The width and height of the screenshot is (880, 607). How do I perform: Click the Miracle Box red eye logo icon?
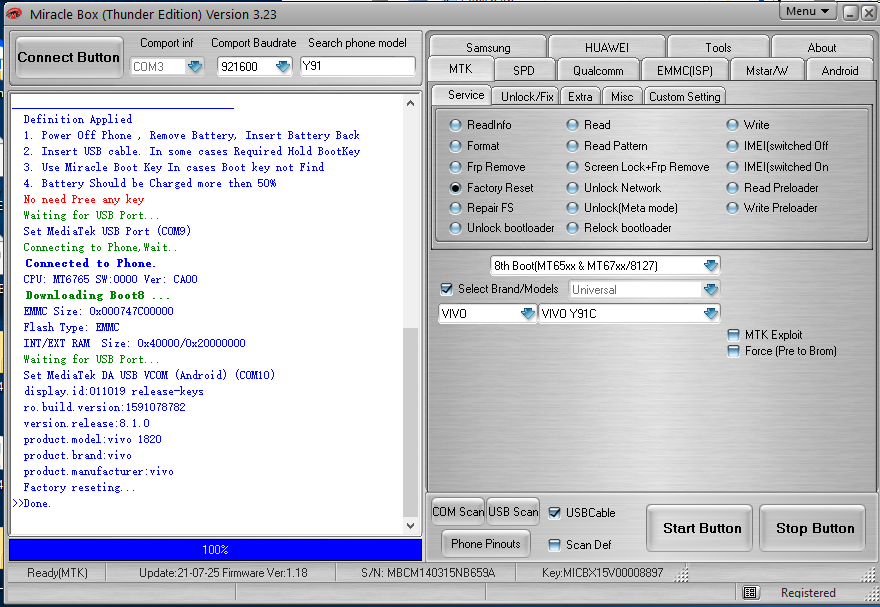point(13,14)
